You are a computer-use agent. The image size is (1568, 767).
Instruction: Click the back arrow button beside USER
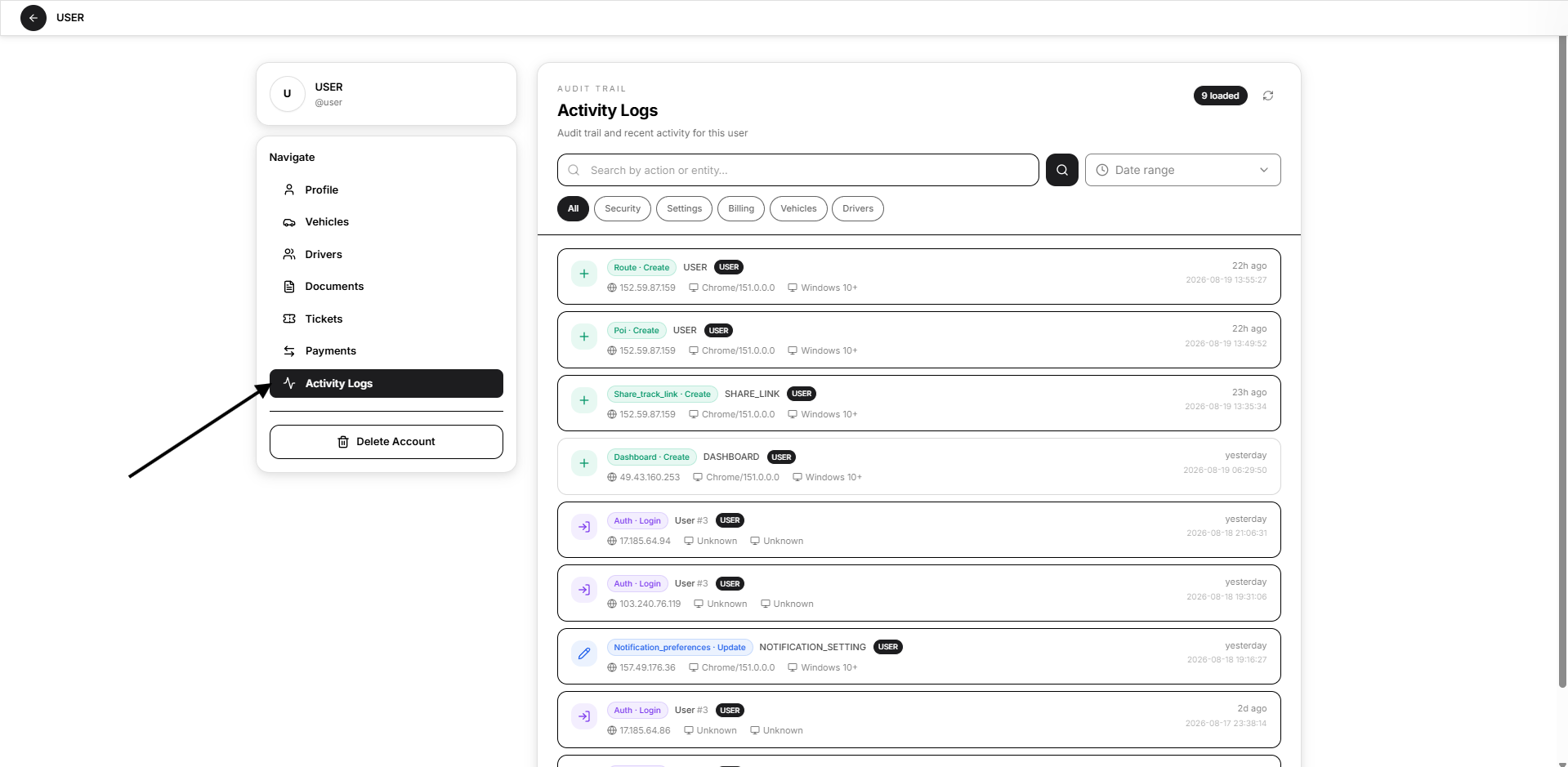(34, 17)
